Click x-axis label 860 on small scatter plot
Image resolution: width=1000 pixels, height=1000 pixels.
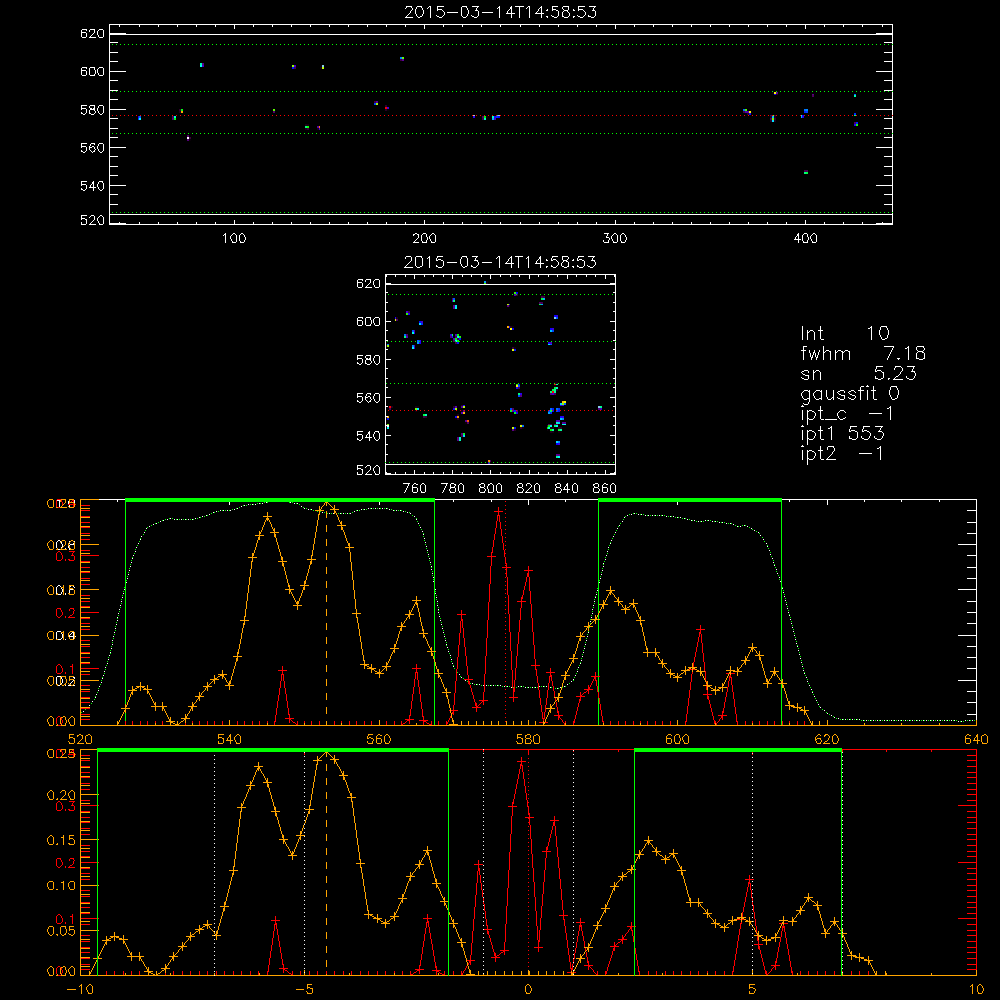pos(605,489)
